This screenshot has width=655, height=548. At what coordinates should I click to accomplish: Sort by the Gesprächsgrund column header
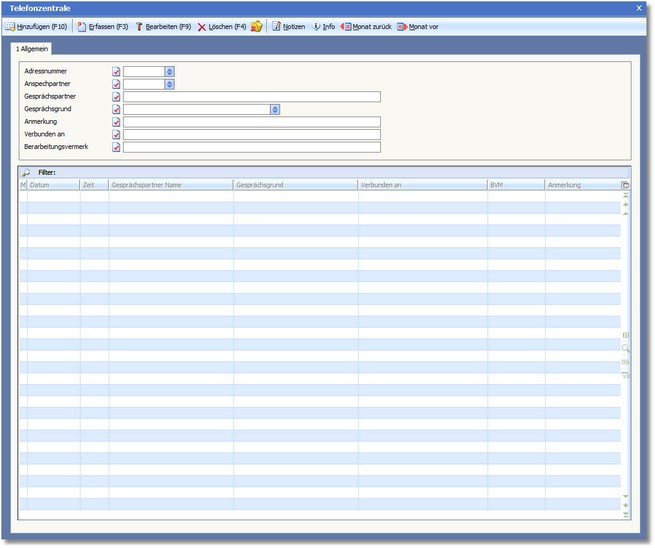pyautogui.click(x=295, y=185)
